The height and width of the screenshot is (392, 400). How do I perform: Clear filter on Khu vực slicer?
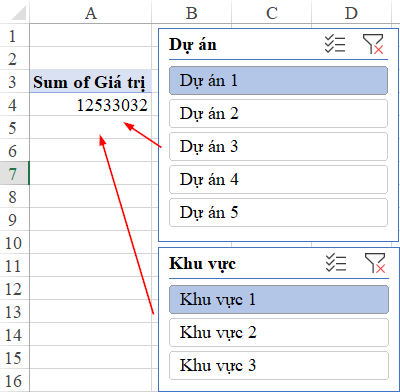tap(375, 263)
